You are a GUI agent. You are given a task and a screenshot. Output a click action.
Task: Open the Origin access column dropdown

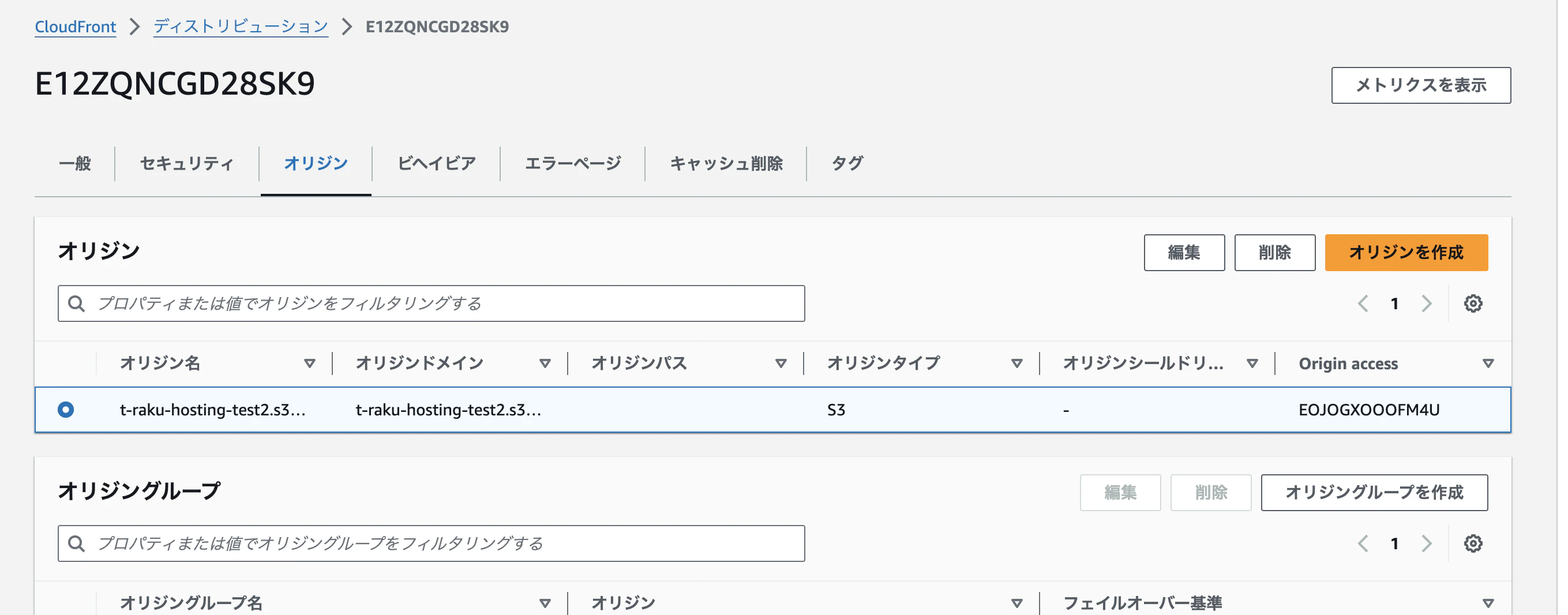click(1488, 363)
